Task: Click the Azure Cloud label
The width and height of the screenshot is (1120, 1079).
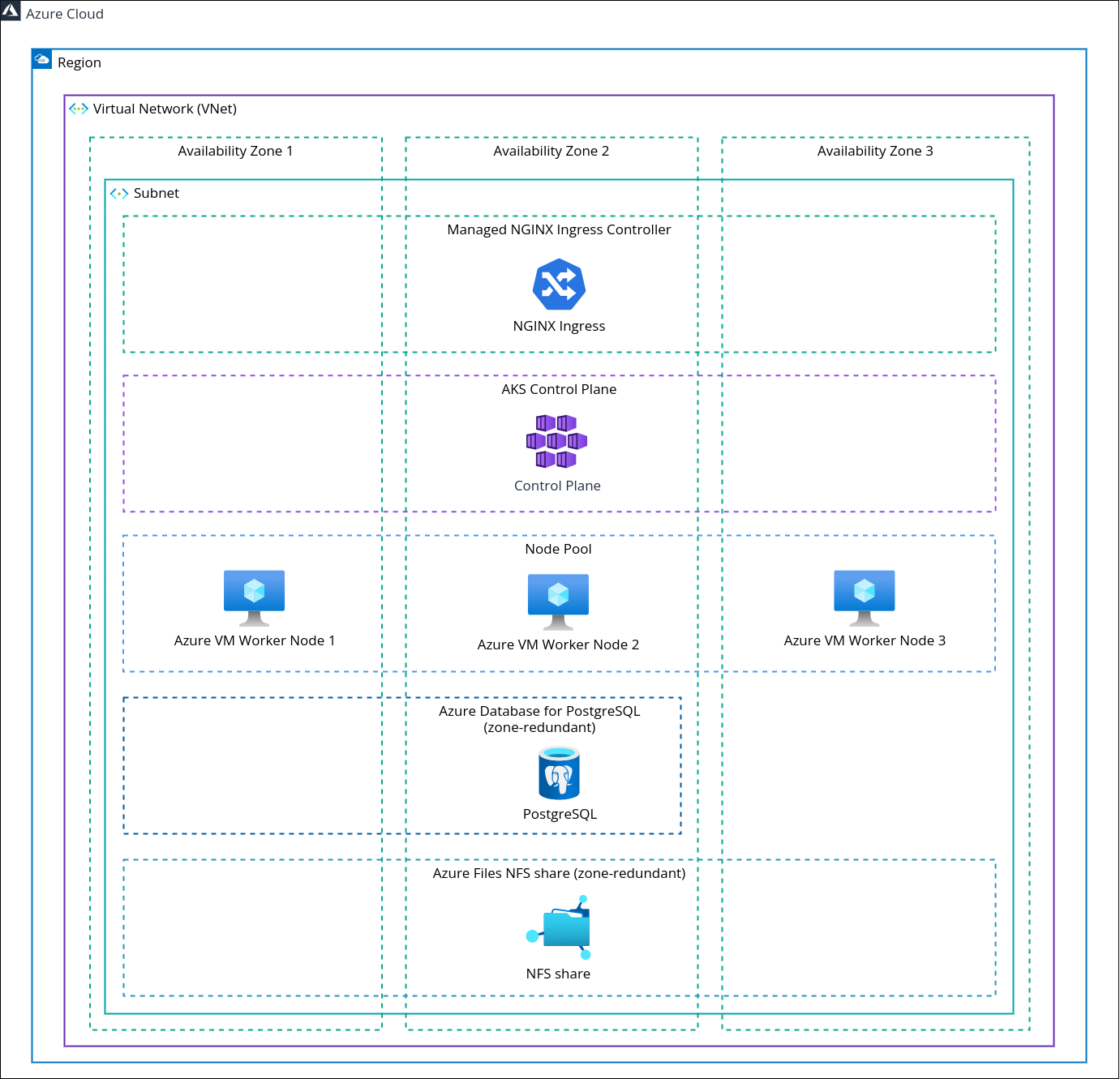Action: click(x=65, y=14)
